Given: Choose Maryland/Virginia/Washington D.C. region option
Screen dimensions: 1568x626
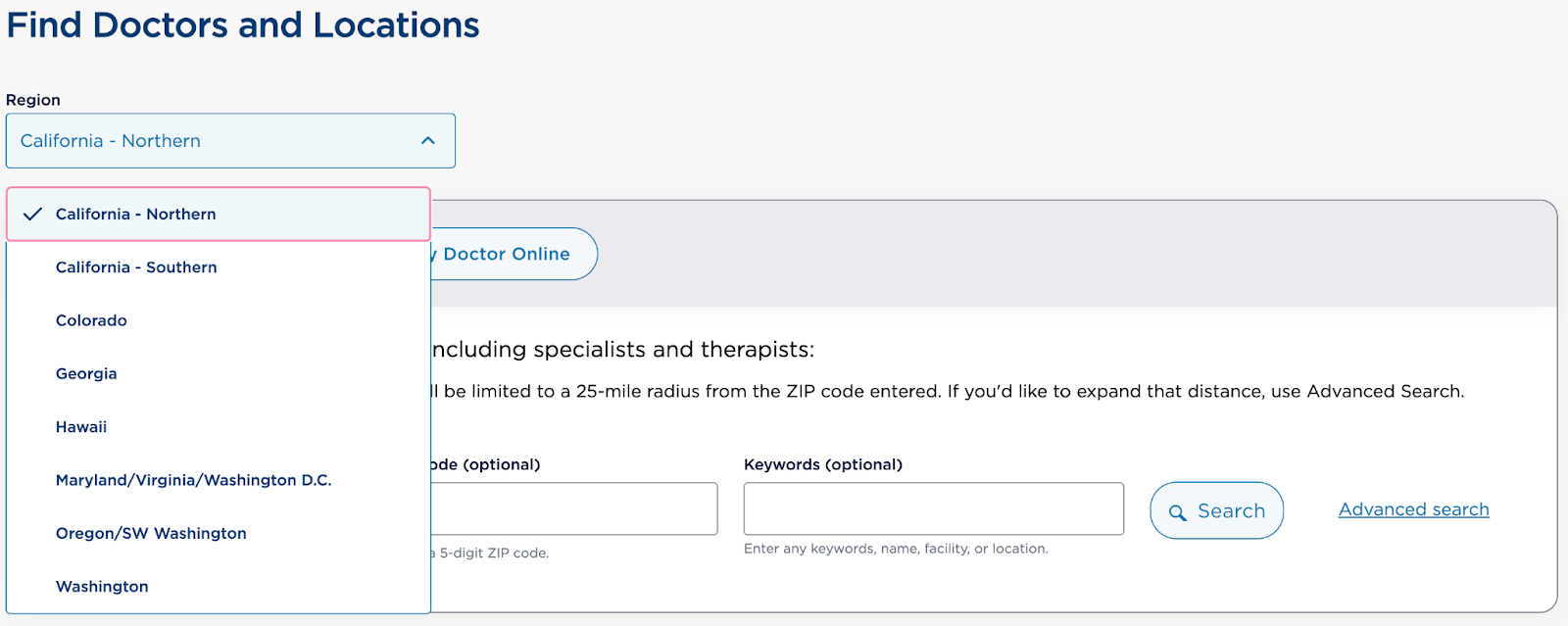Looking at the screenshot, I should pos(193,480).
